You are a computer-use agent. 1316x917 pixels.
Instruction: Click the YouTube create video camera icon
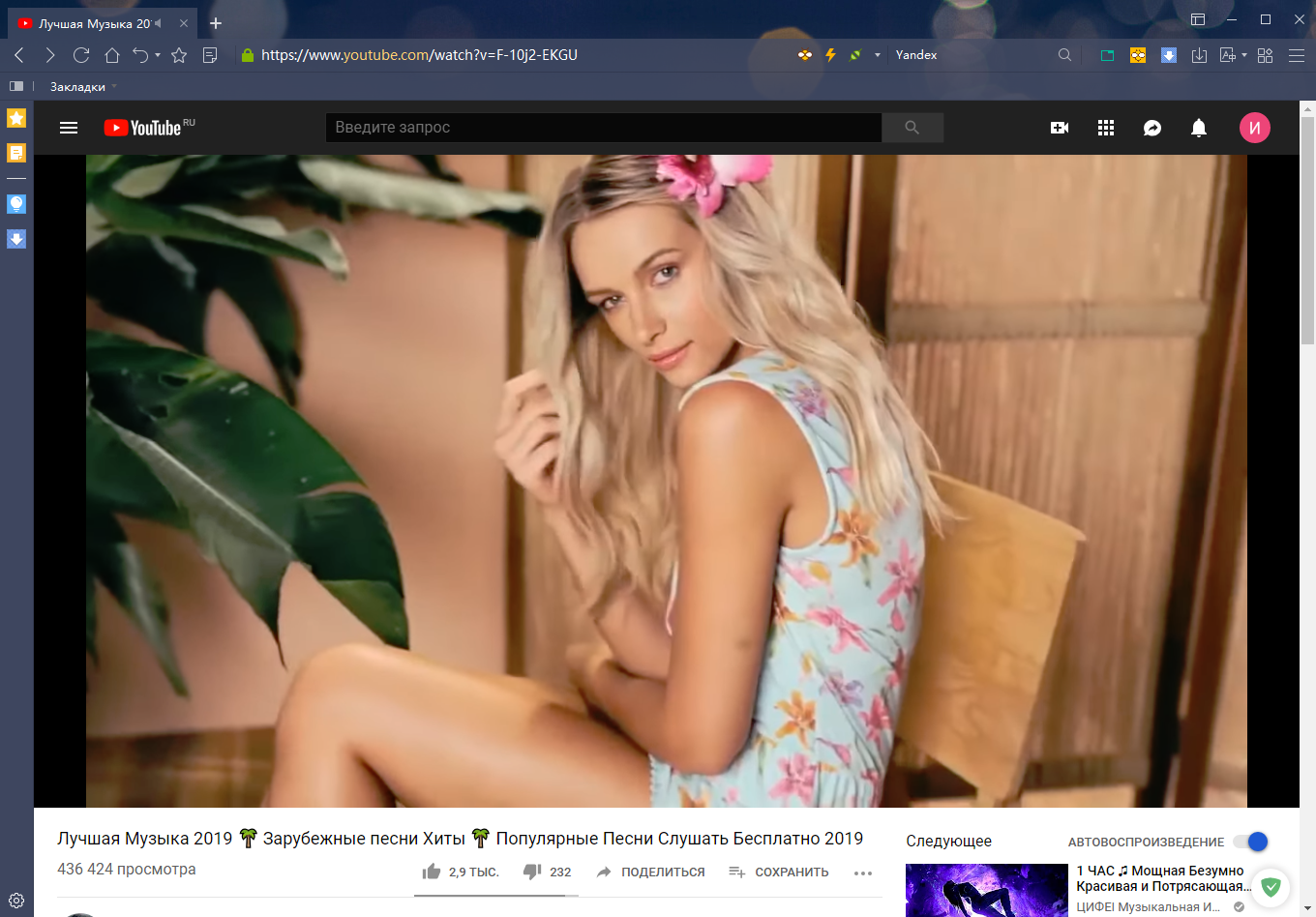(1060, 128)
